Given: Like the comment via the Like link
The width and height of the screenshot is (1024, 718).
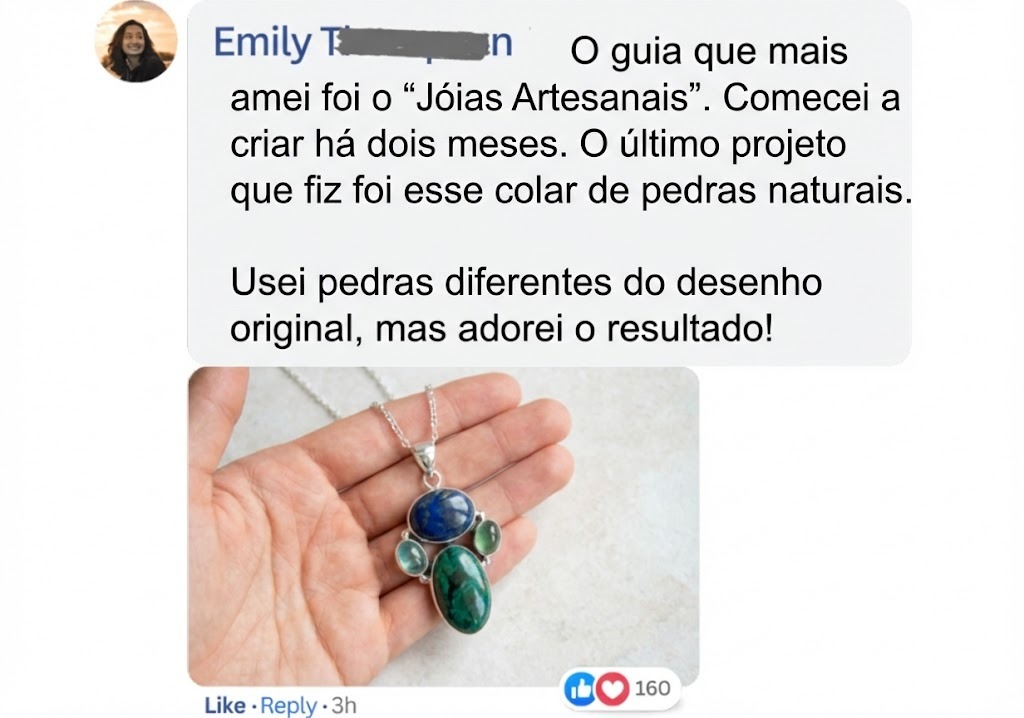Looking at the screenshot, I should pyautogui.click(x=225, y=706).
